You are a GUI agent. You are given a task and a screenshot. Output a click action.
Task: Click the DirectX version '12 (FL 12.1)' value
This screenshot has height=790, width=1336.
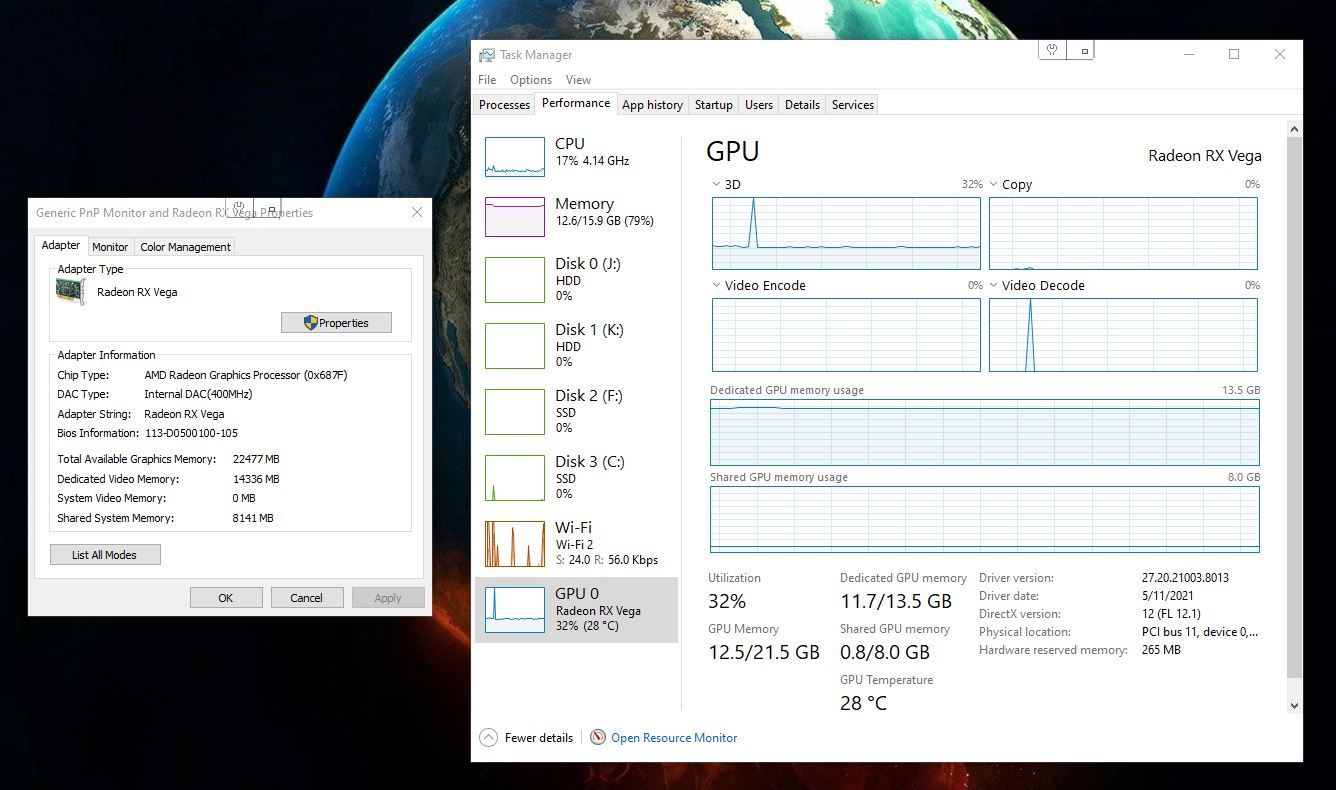tap(1171, 614)
